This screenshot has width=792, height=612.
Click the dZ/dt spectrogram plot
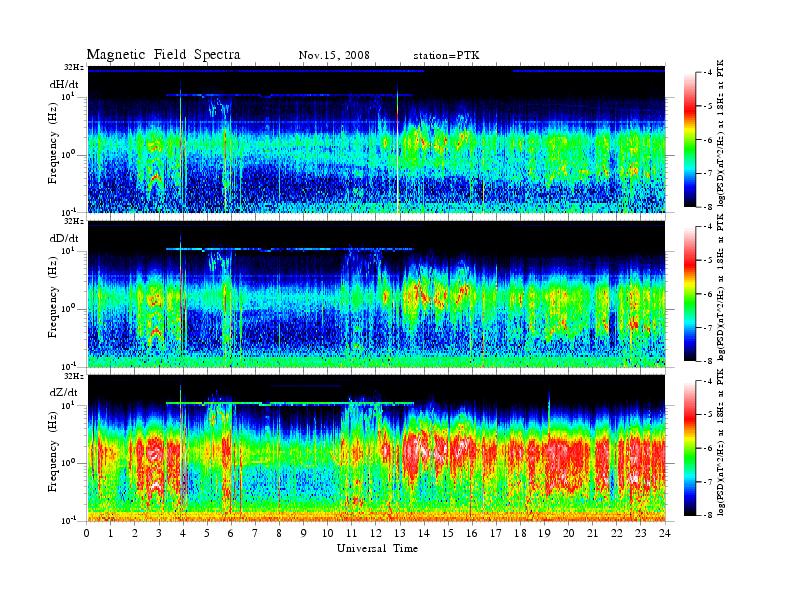(x=376, y=448)
